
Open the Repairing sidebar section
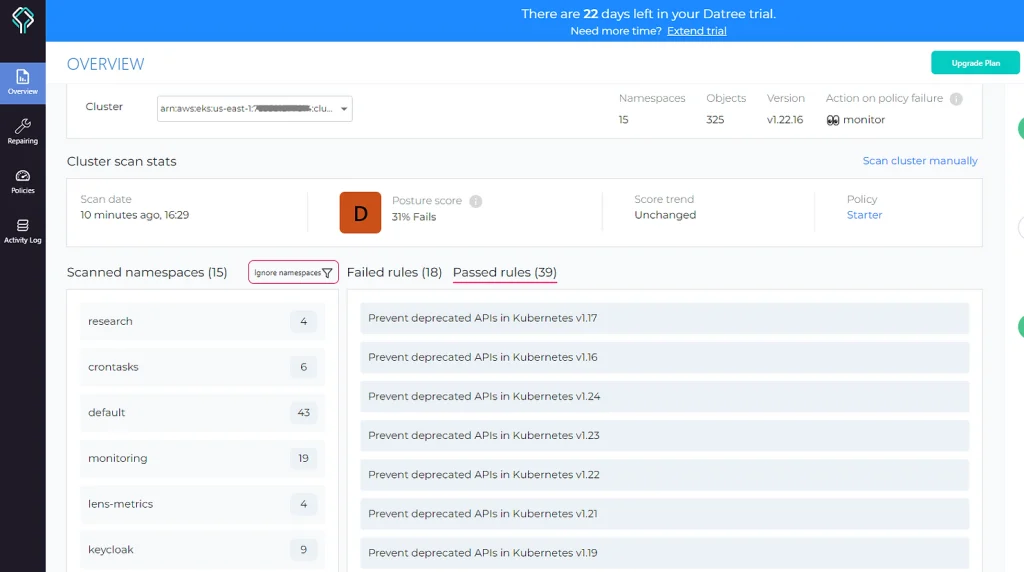[x=23, y=132]
